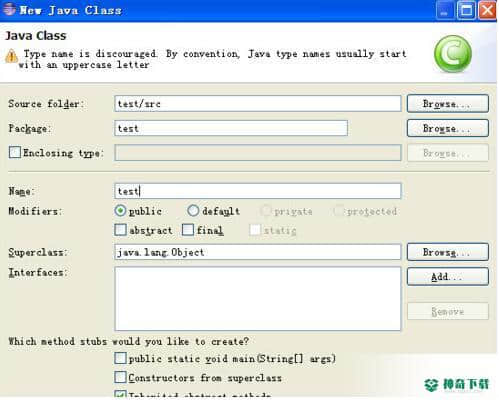
Task: Enable the Enclosing type checkbox
Action: click(x=15, y=152)
